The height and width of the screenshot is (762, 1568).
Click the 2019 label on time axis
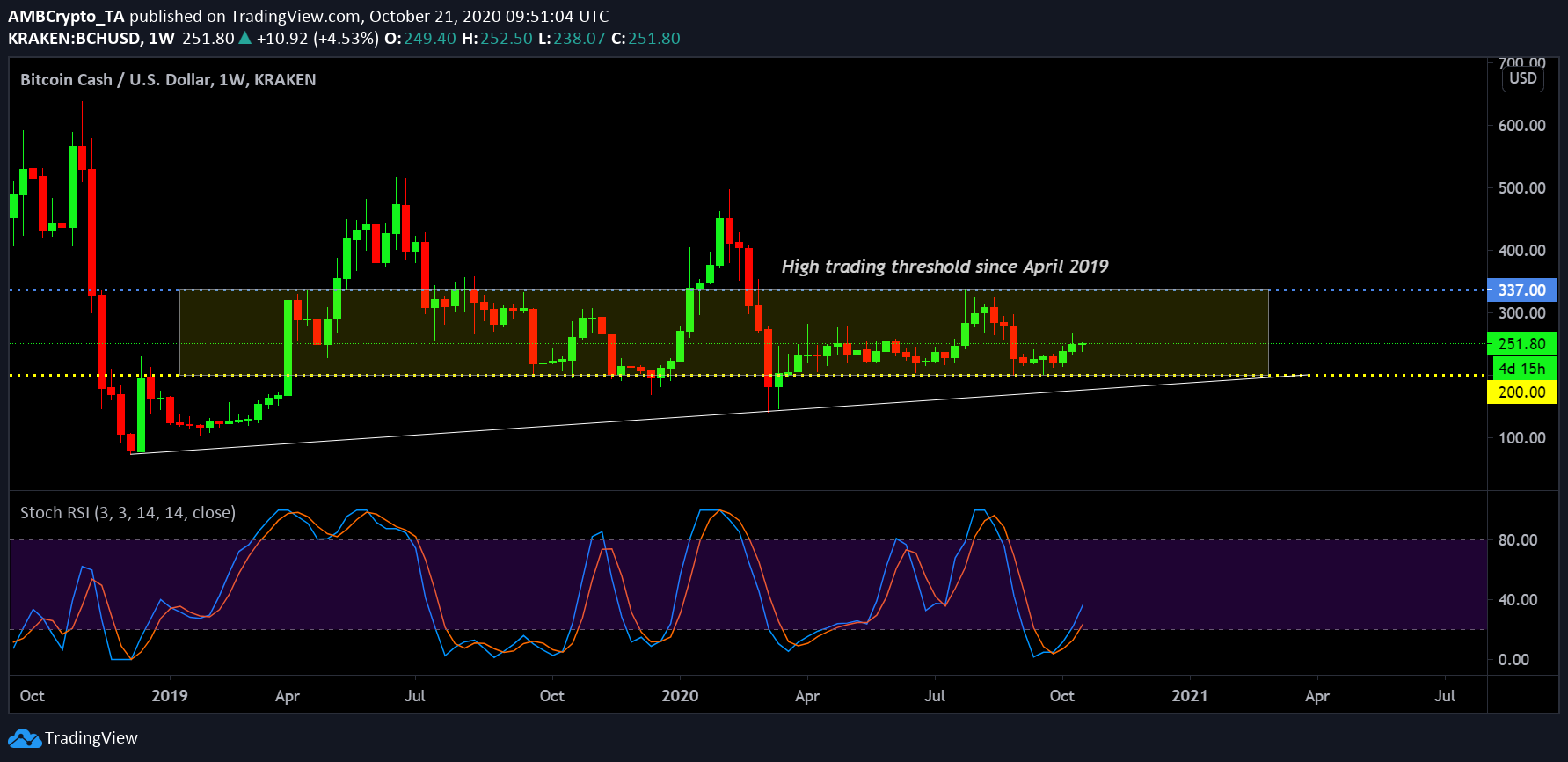click(170, 696)
